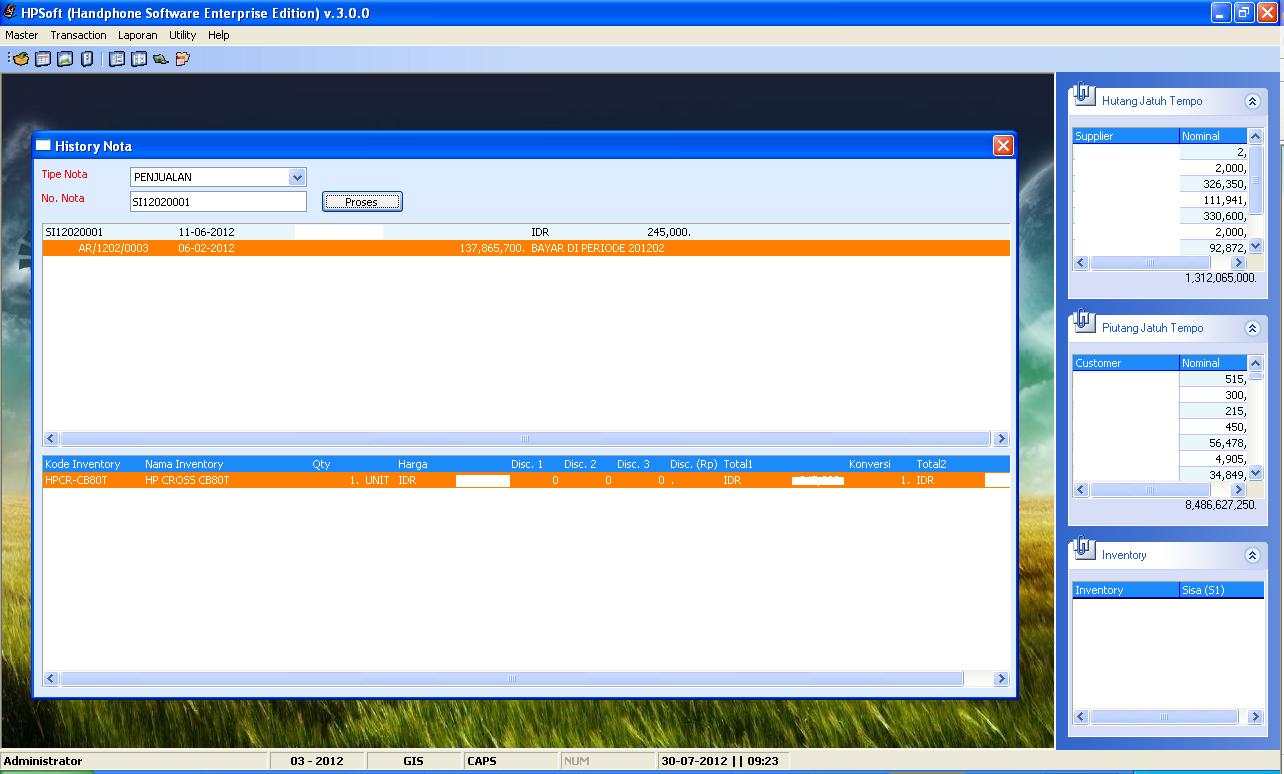
Task: Click the red-orange notes toolbar icon
Action: tap(182, 59)
